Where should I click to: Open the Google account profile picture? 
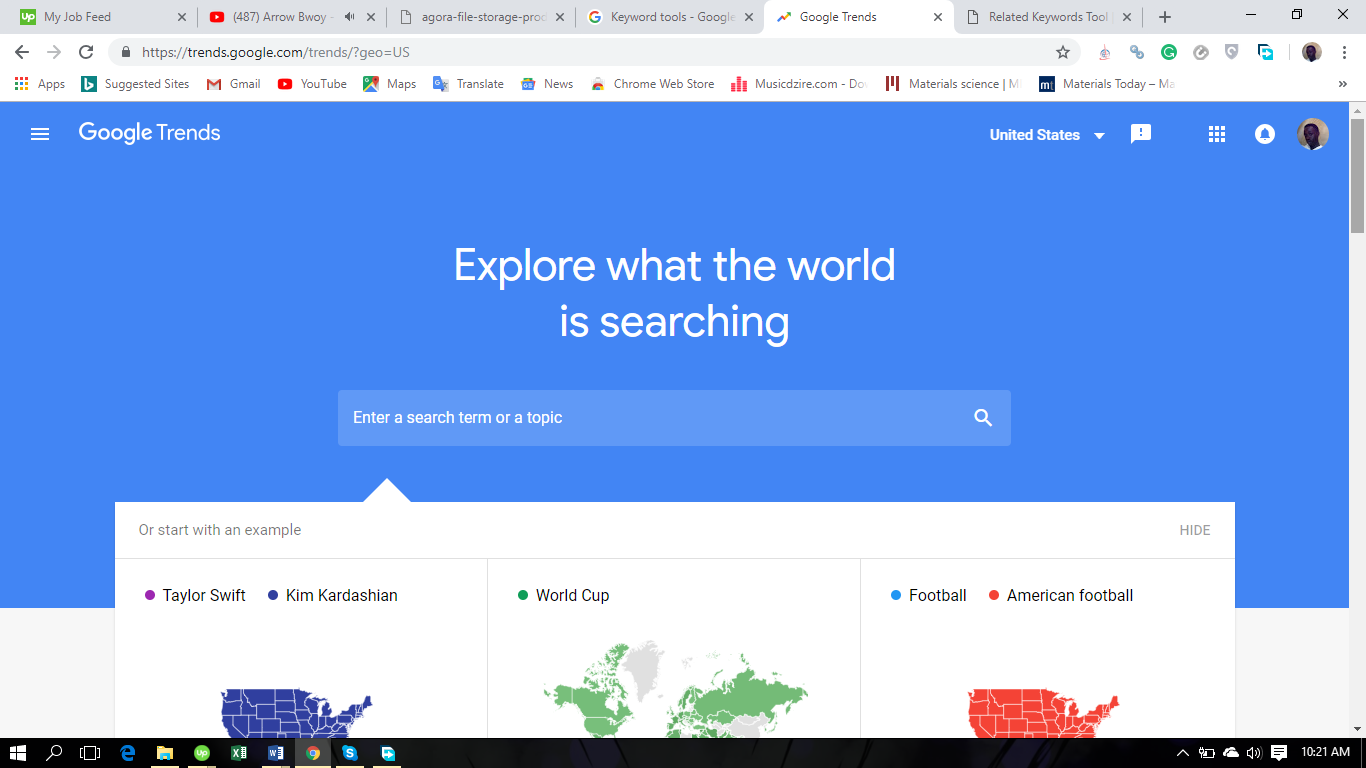tap(1312, 134)
